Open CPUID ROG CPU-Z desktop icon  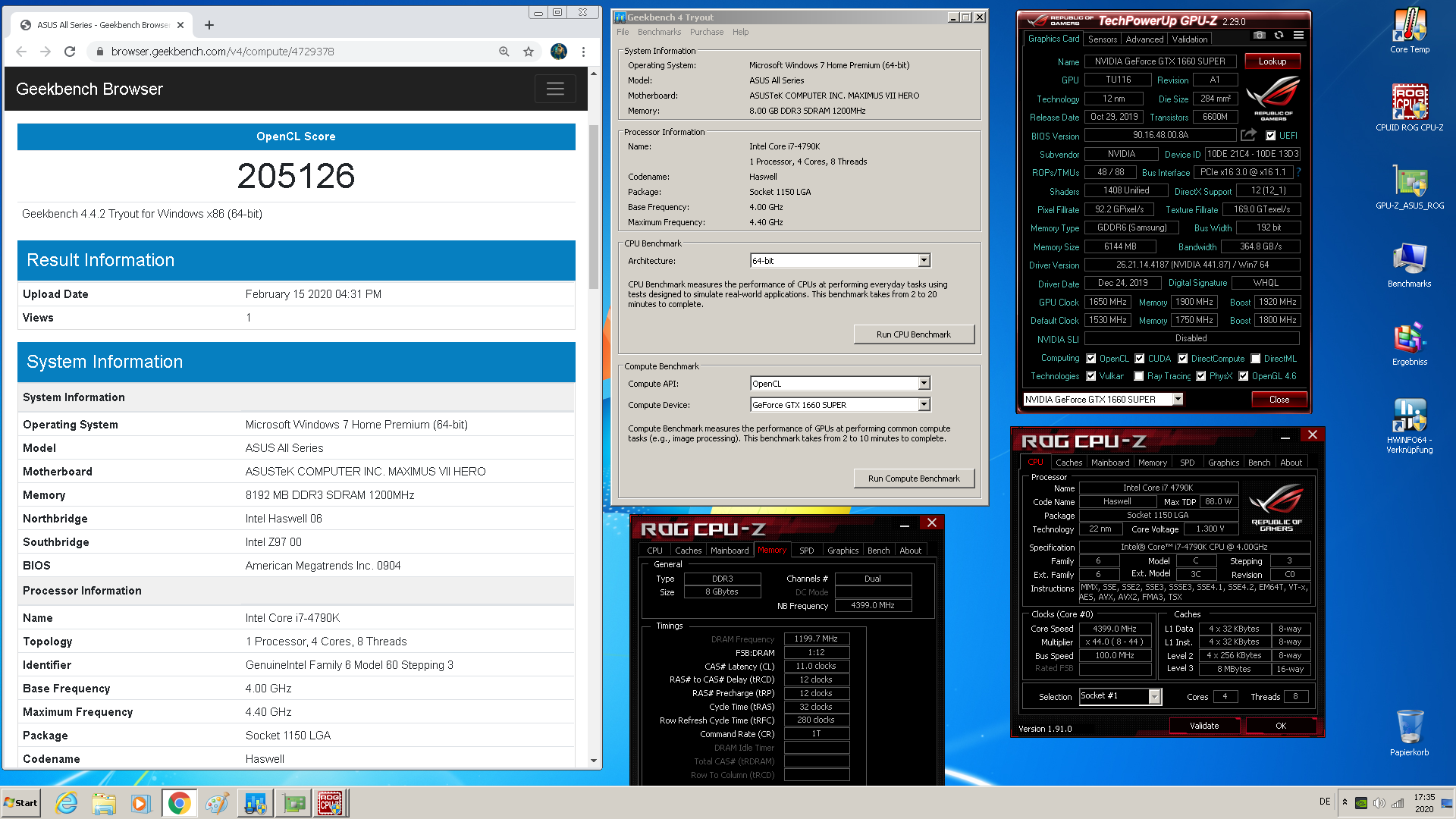tap(1410, 108)
